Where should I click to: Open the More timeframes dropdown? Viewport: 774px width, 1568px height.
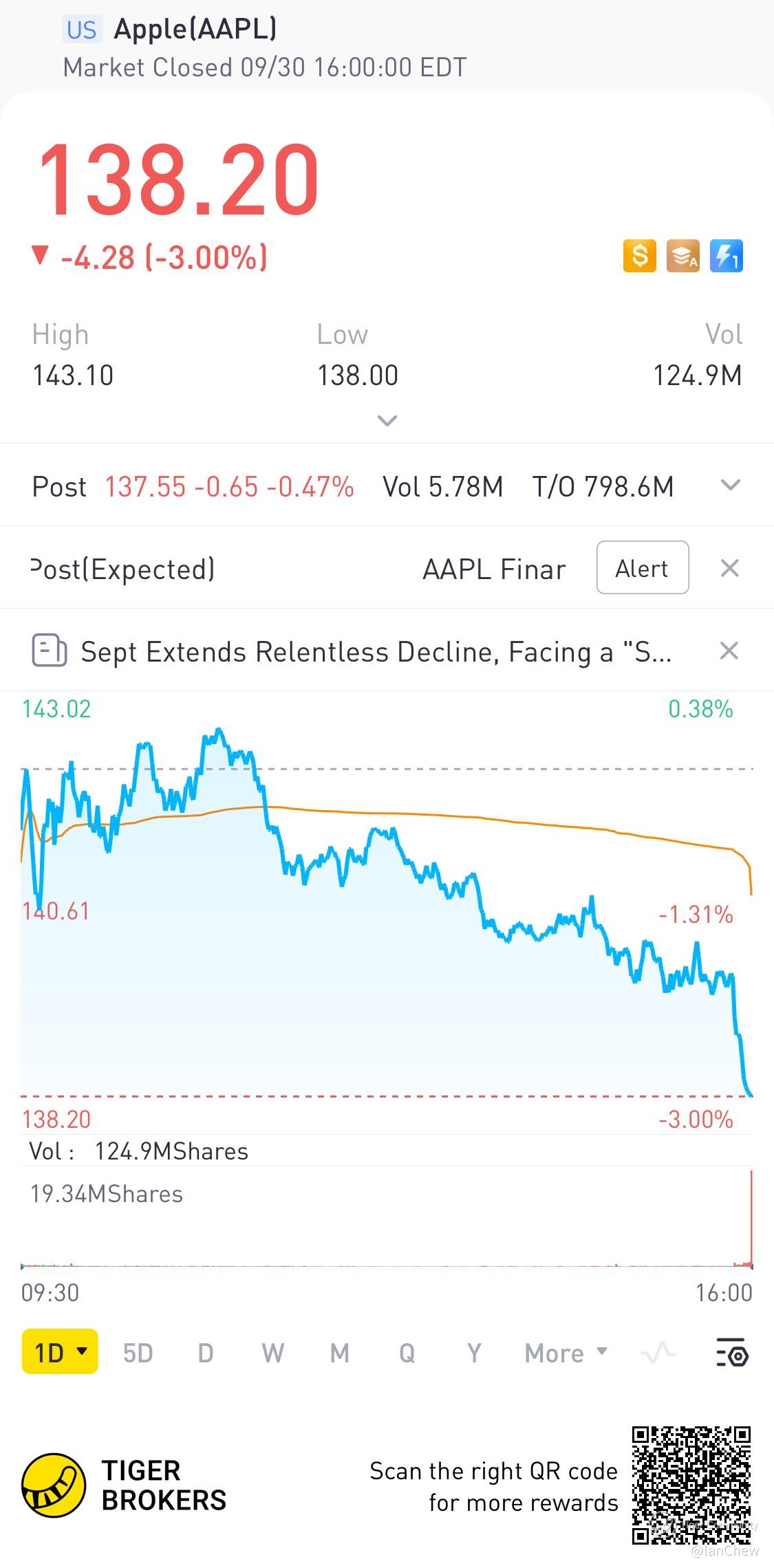(x=566, y=1353)
